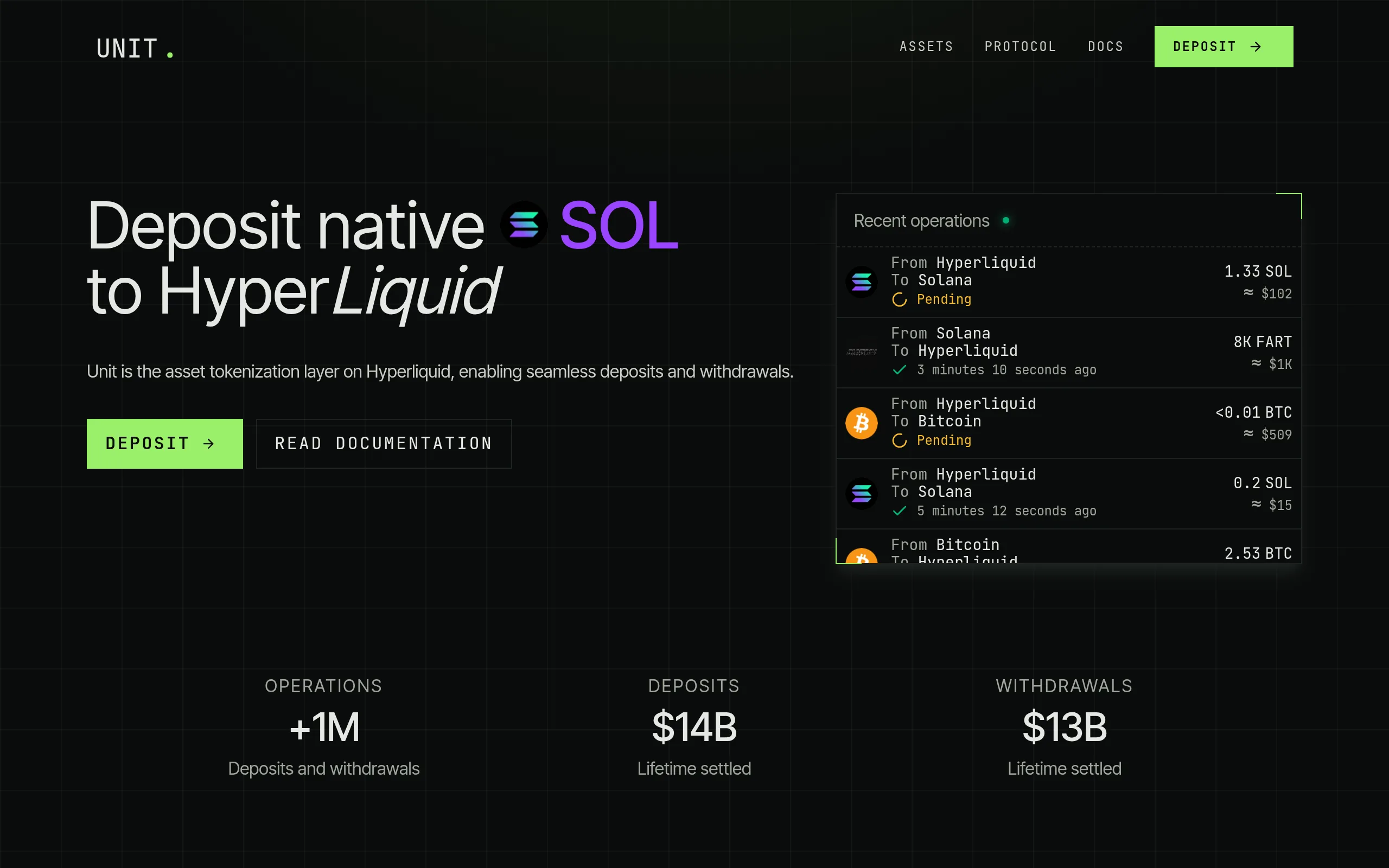Click the +1M operations stat
Screen dimensions: 1389x868
[x=324, y=727]
